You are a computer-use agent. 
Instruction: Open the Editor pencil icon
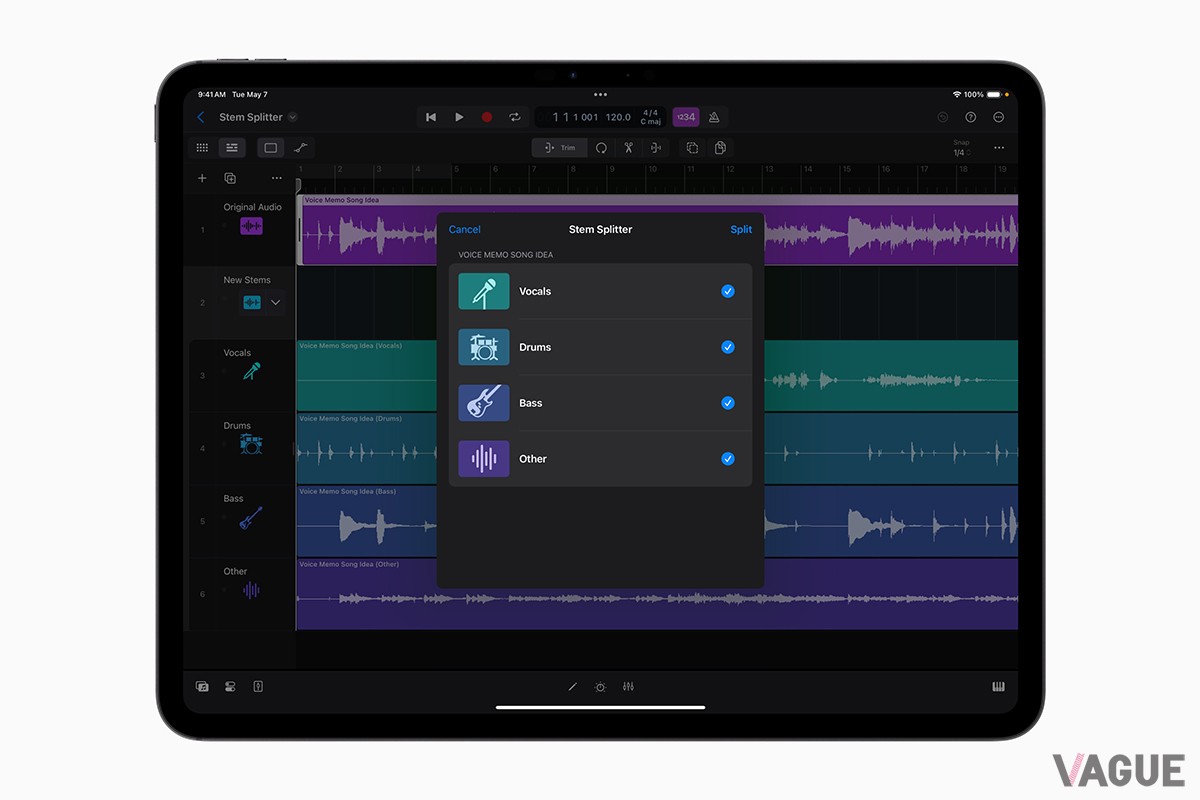pyautogui.click(x=573, y=687)
